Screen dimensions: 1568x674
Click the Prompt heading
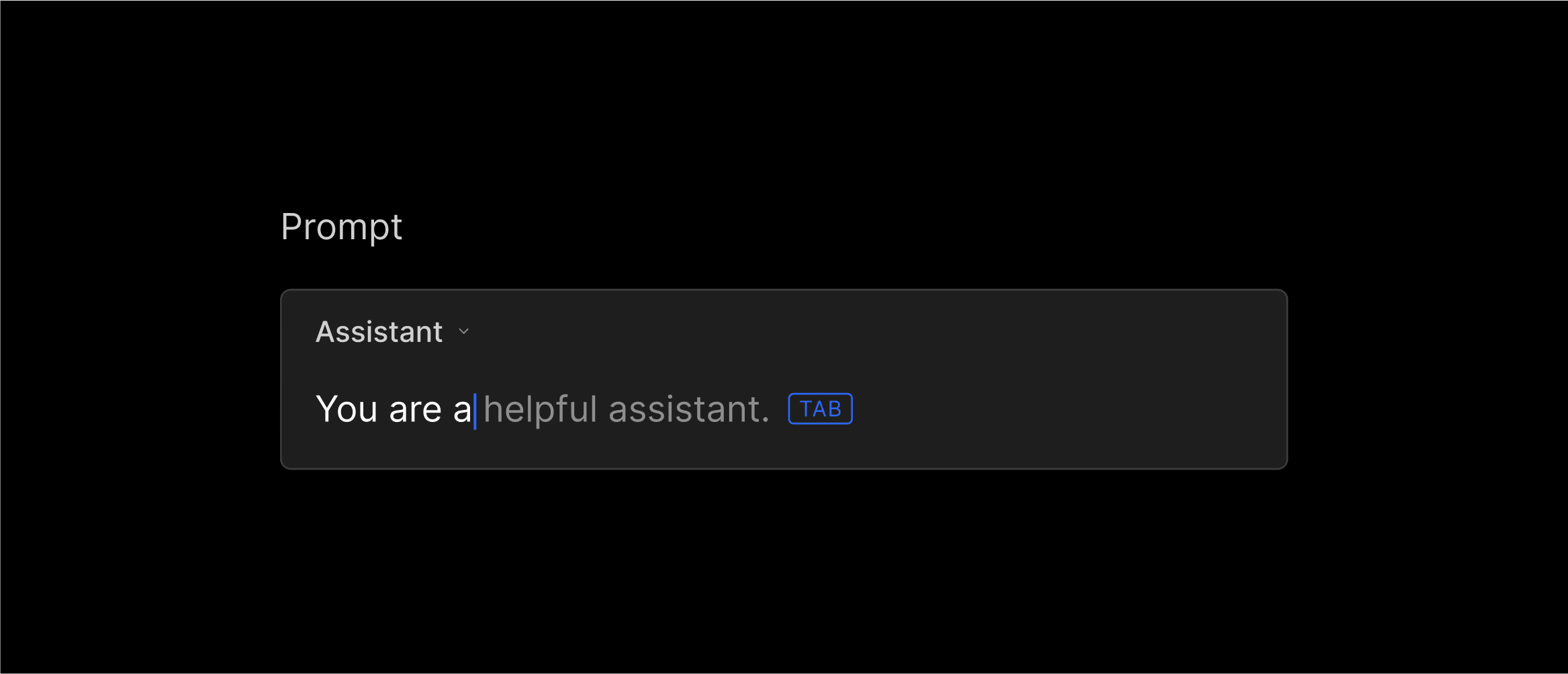coord(342,227)
